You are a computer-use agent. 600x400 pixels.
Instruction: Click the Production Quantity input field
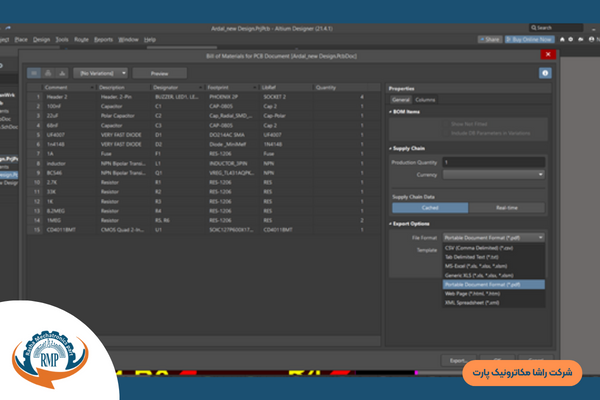(494, 161)
